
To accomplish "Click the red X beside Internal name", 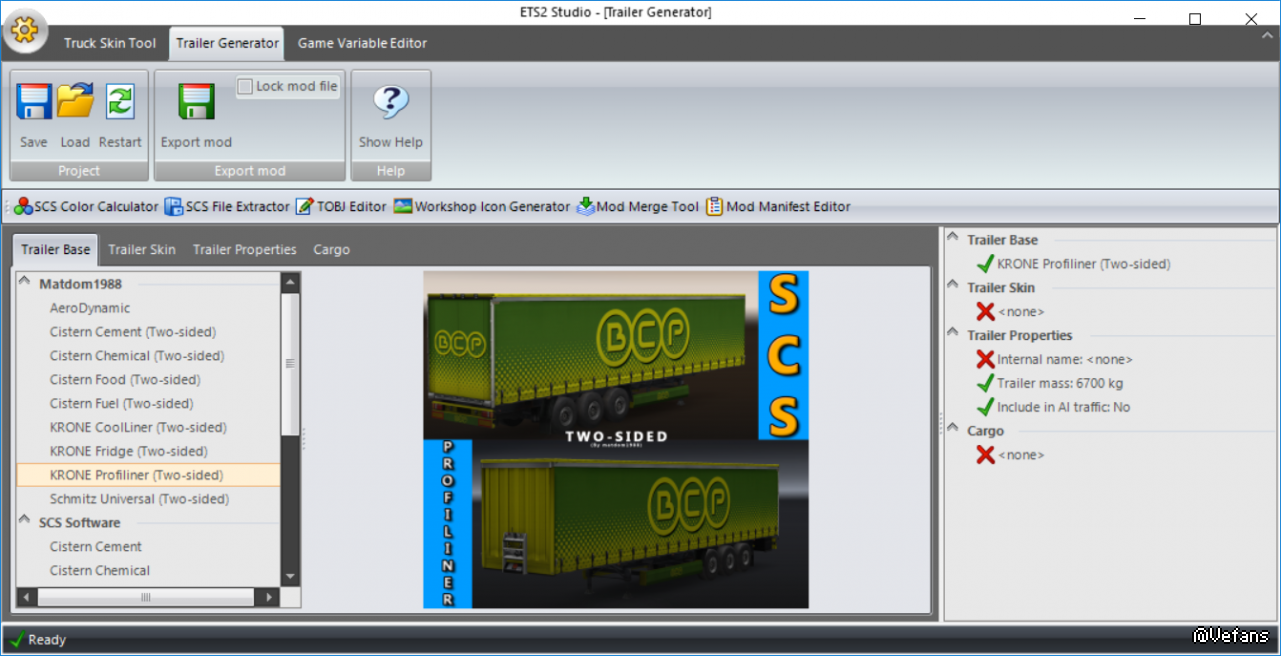I will click(x=985, y=359).
